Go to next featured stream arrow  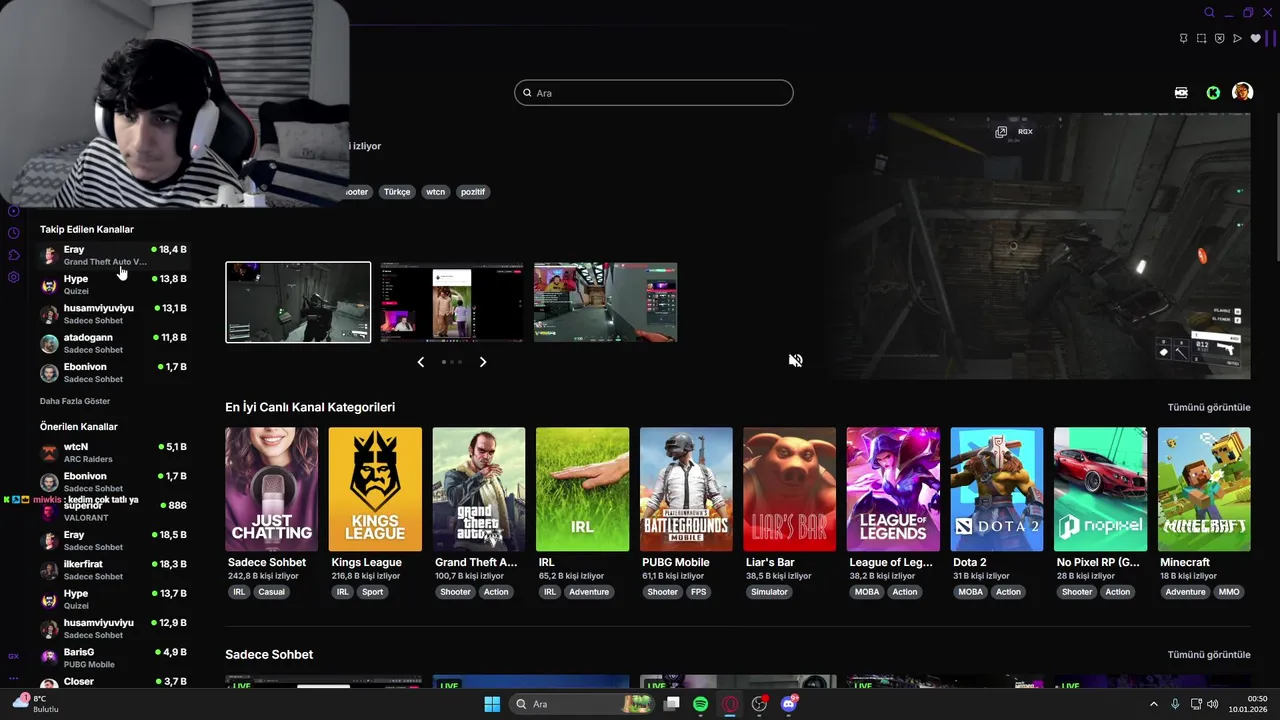(x=483, y=362)
